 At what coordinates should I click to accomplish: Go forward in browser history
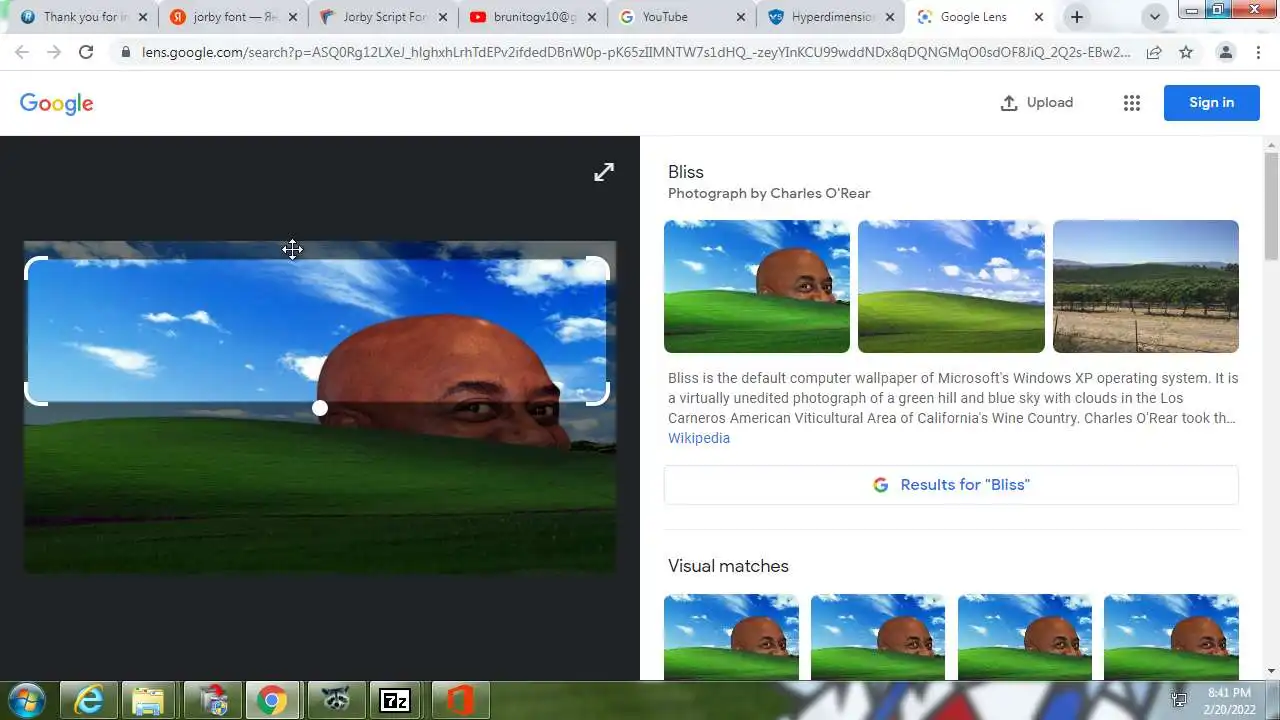click(54, 52)
